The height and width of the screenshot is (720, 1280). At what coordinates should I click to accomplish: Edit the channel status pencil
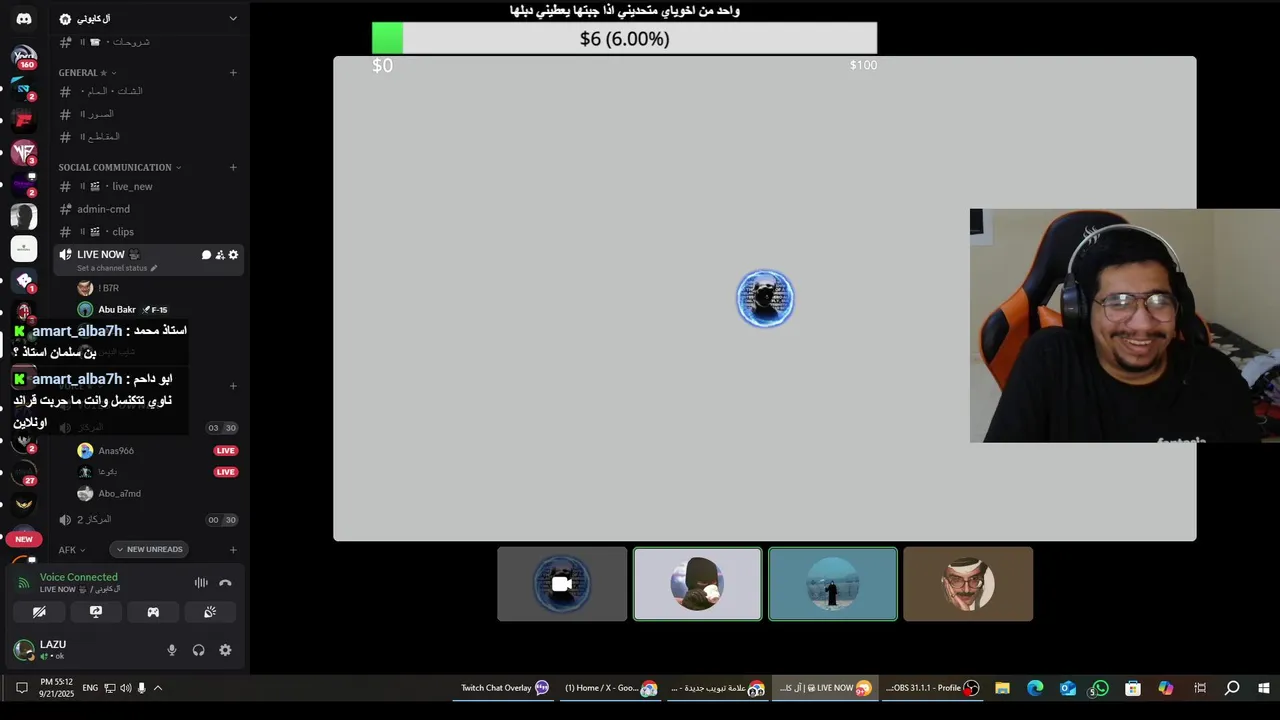pos(153,268)
